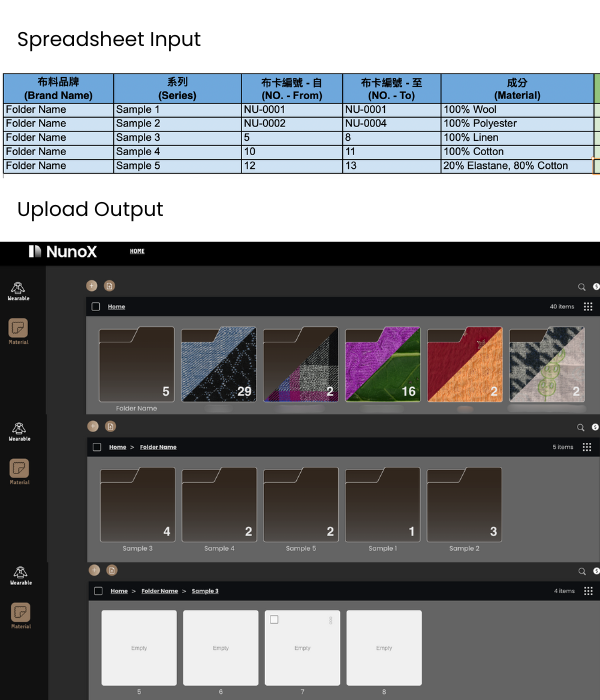Click the add (+) button above Home bar

pyautogui.click(x=92, y=286)
